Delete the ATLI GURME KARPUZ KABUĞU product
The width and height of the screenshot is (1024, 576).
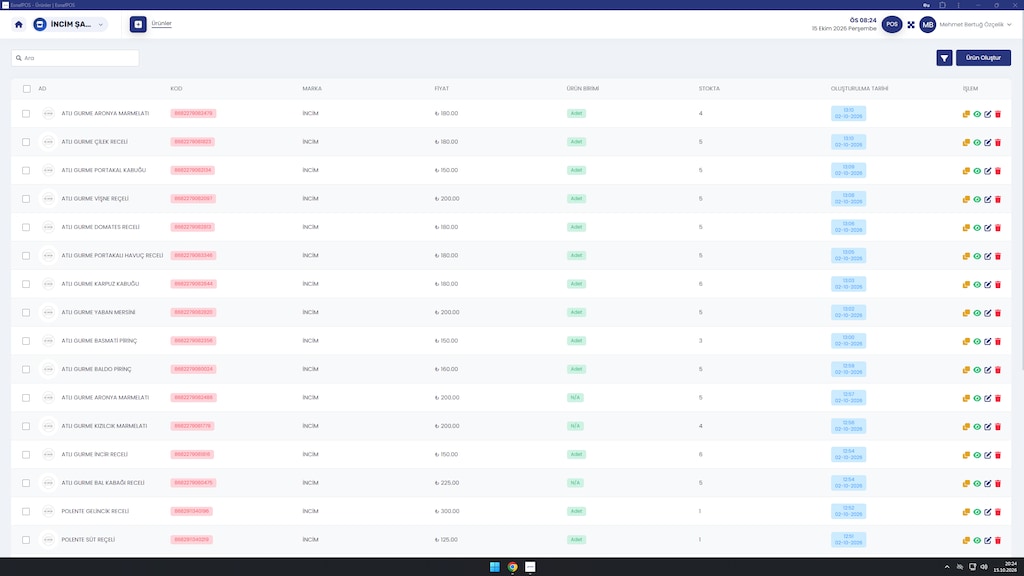(x=998, y=285)
